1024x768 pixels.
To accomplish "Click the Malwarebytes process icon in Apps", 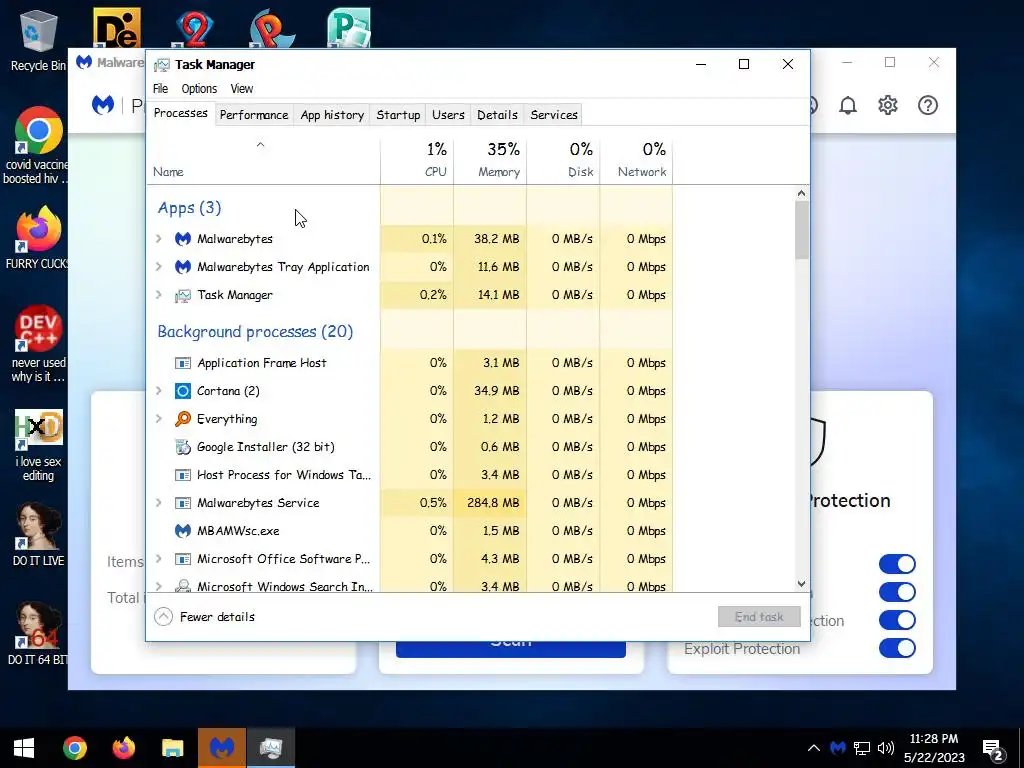I will pyautogui.click(x=183, y=239).
